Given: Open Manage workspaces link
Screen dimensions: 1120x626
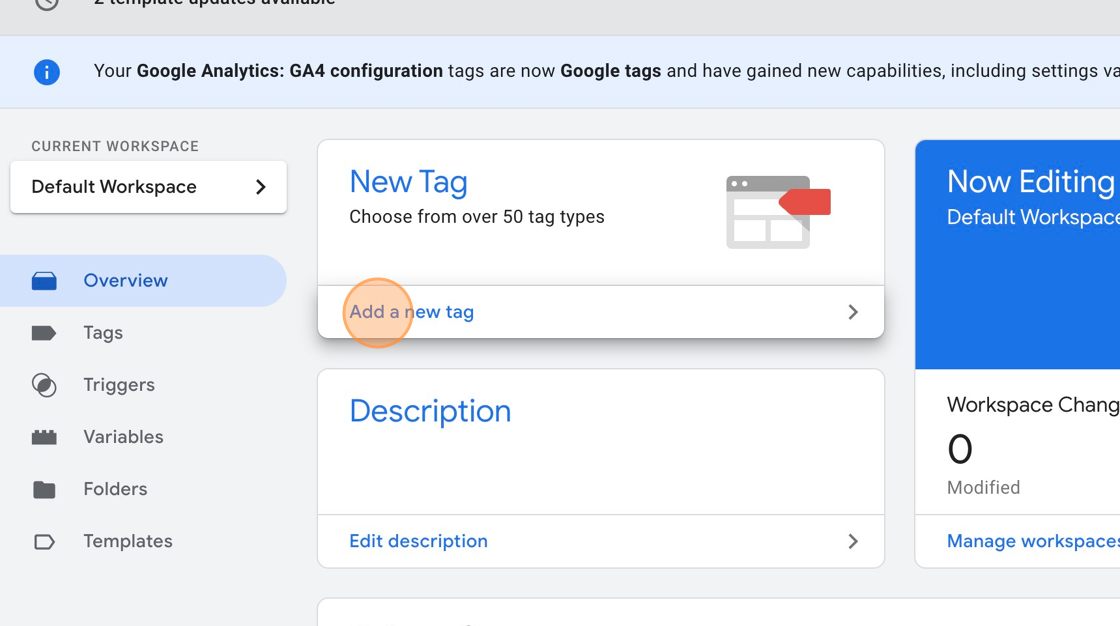Looking at the screenshot, I should (x=1032, y=541).
